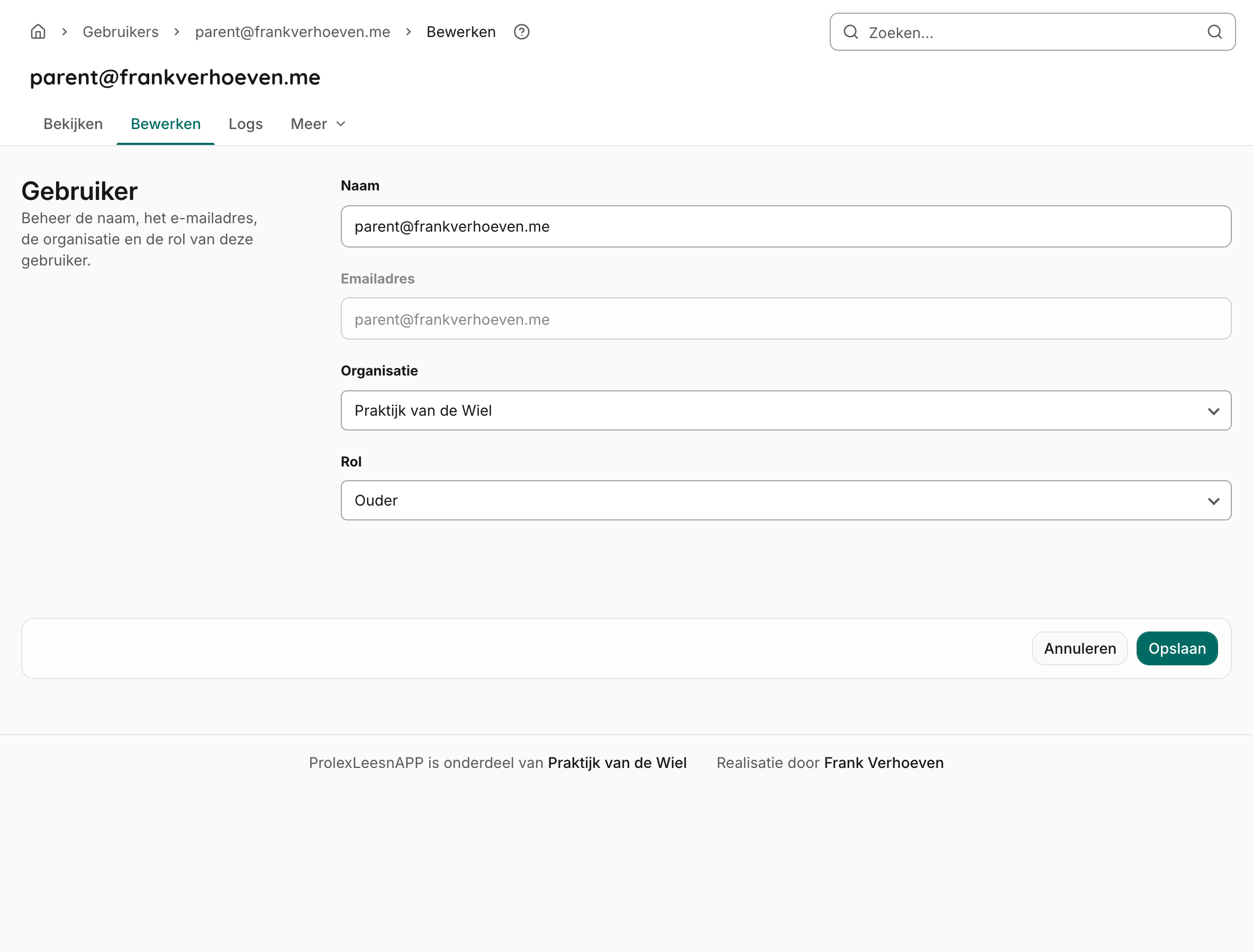1253x952 pixels.
Task: Open the Organisatie dropdown
Action: pos(786,410)
